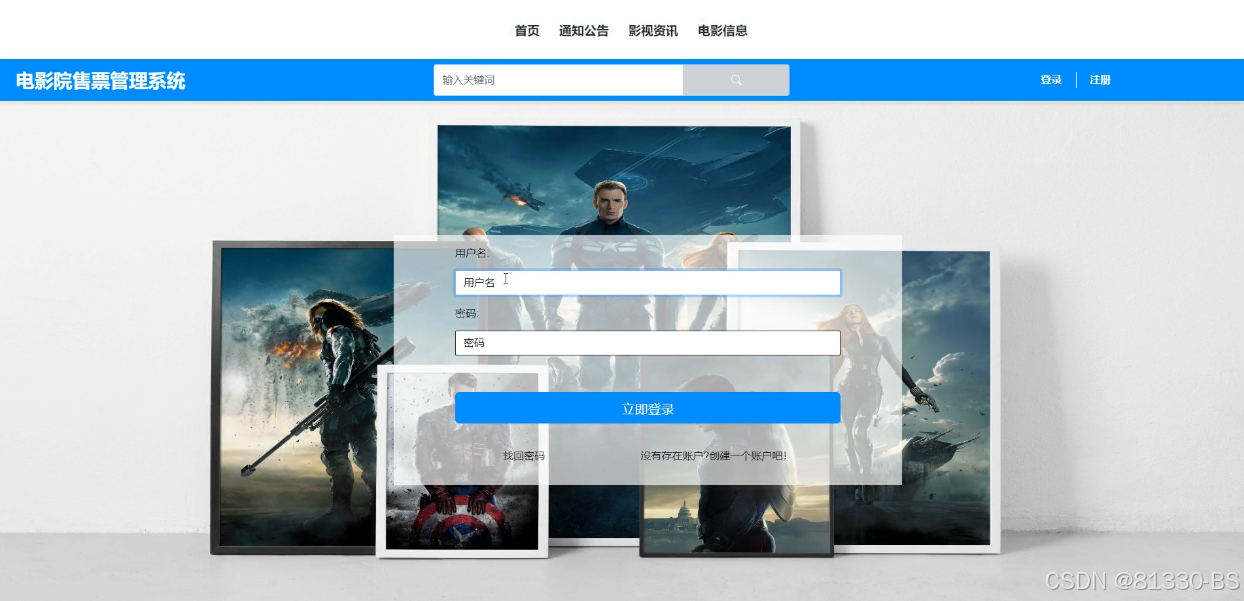Click the 登录 link in header
The height and width of the screenshot is (601, 1244).
coord(1051,80)
